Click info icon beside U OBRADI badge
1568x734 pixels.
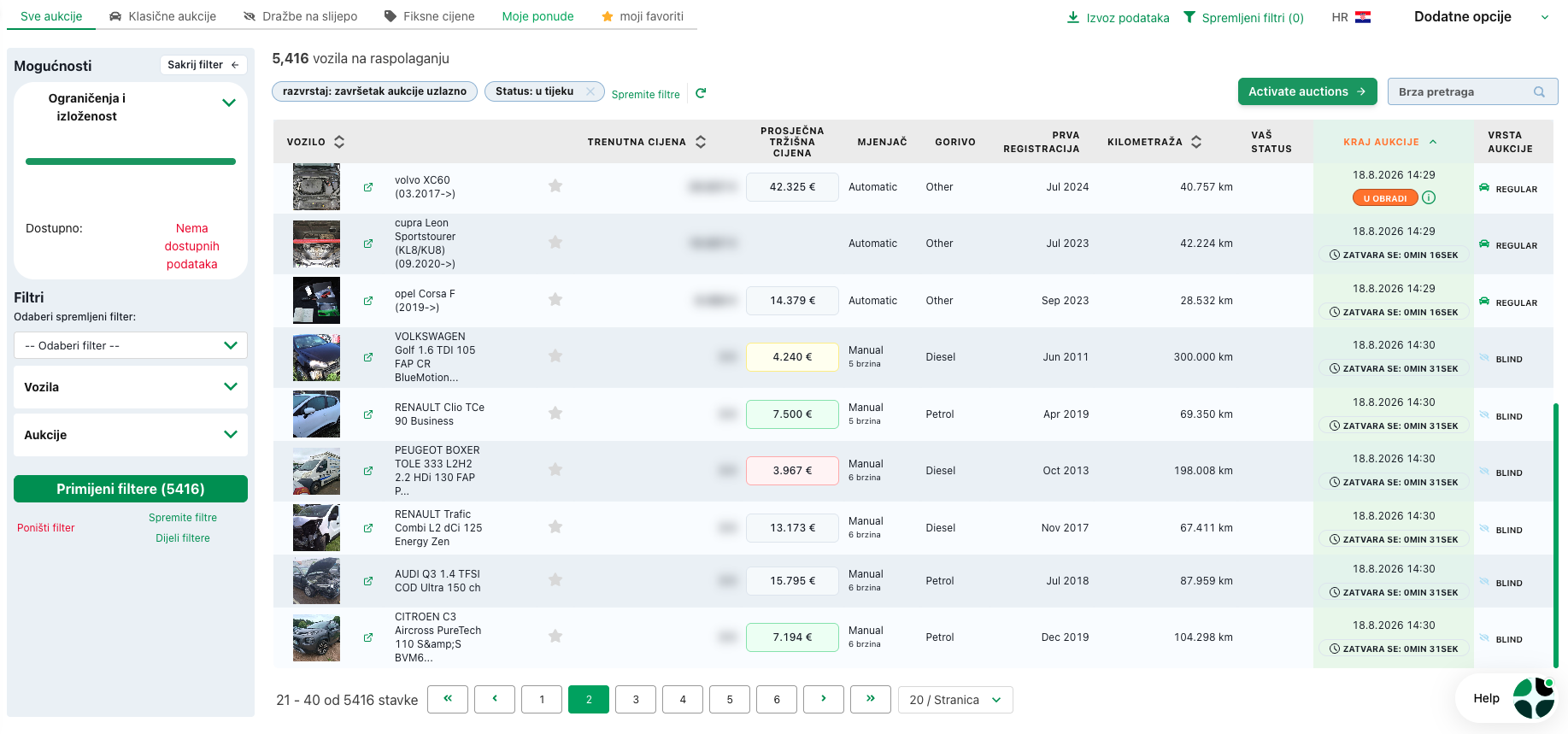(x=1429, y=198)
